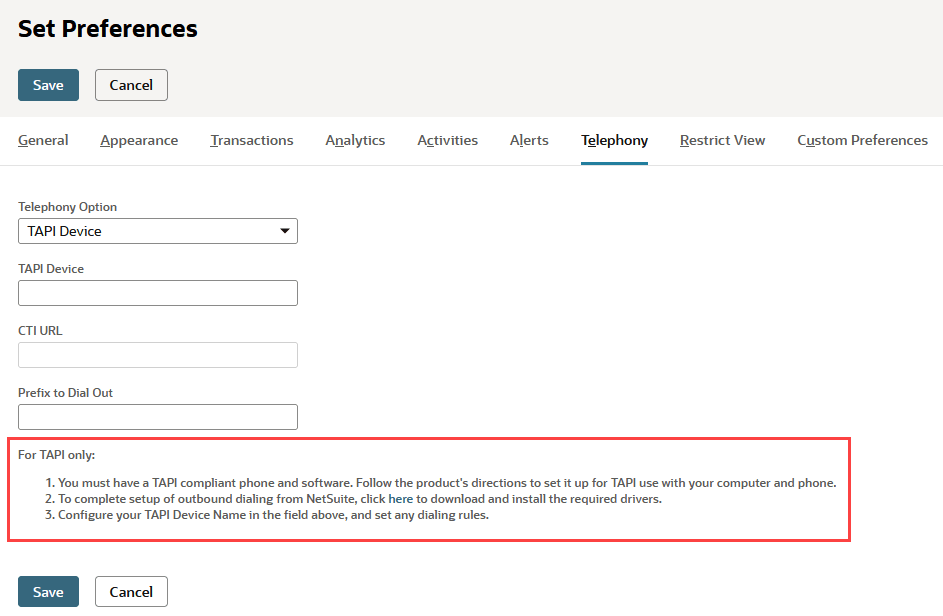Select the Telephony tab
Viewport: 943px width, 616px height.
[x=614, y=140]
